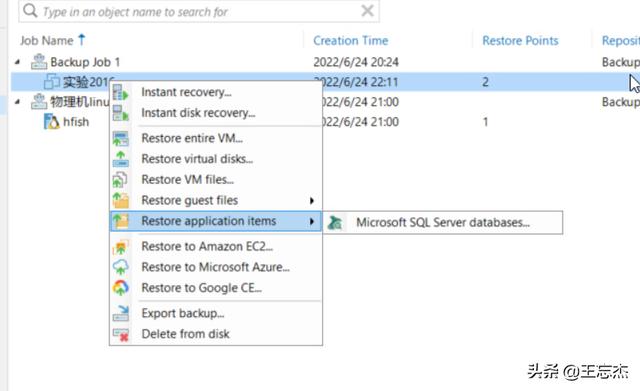The height and width of the screenshot is (391, 640).
Task: Click the Restore VM files icon
Action: 120,180
